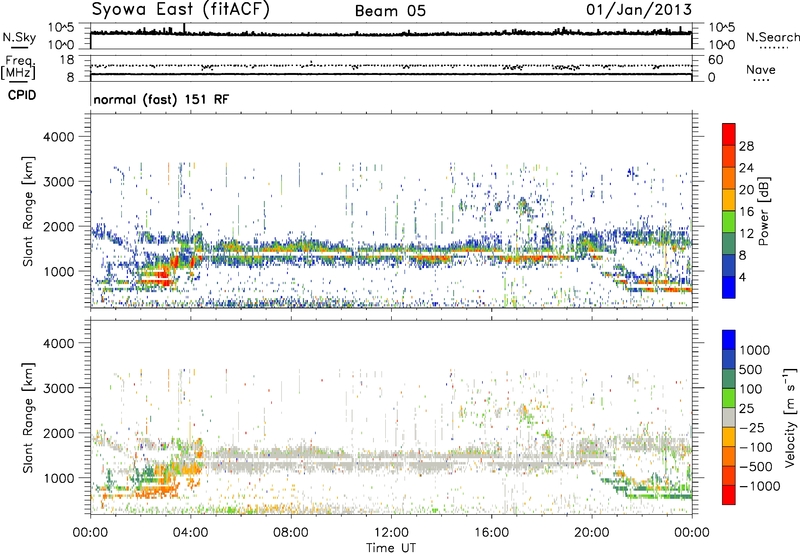The width and height of the screenshot is (800, 554).
Task: Click the 16:00 time tick label
Action: pos(491,533)
